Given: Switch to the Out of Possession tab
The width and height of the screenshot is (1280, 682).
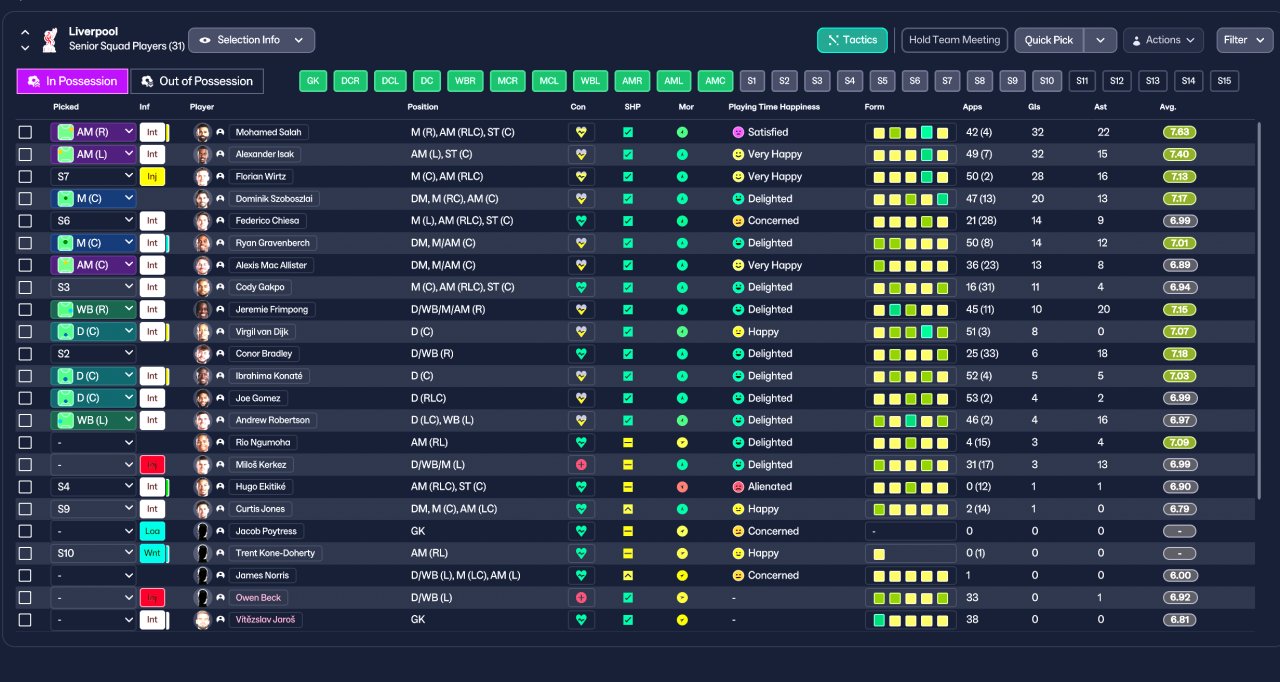Looking at the screenshot, I should pyautogui.click(x=197, y=81).
